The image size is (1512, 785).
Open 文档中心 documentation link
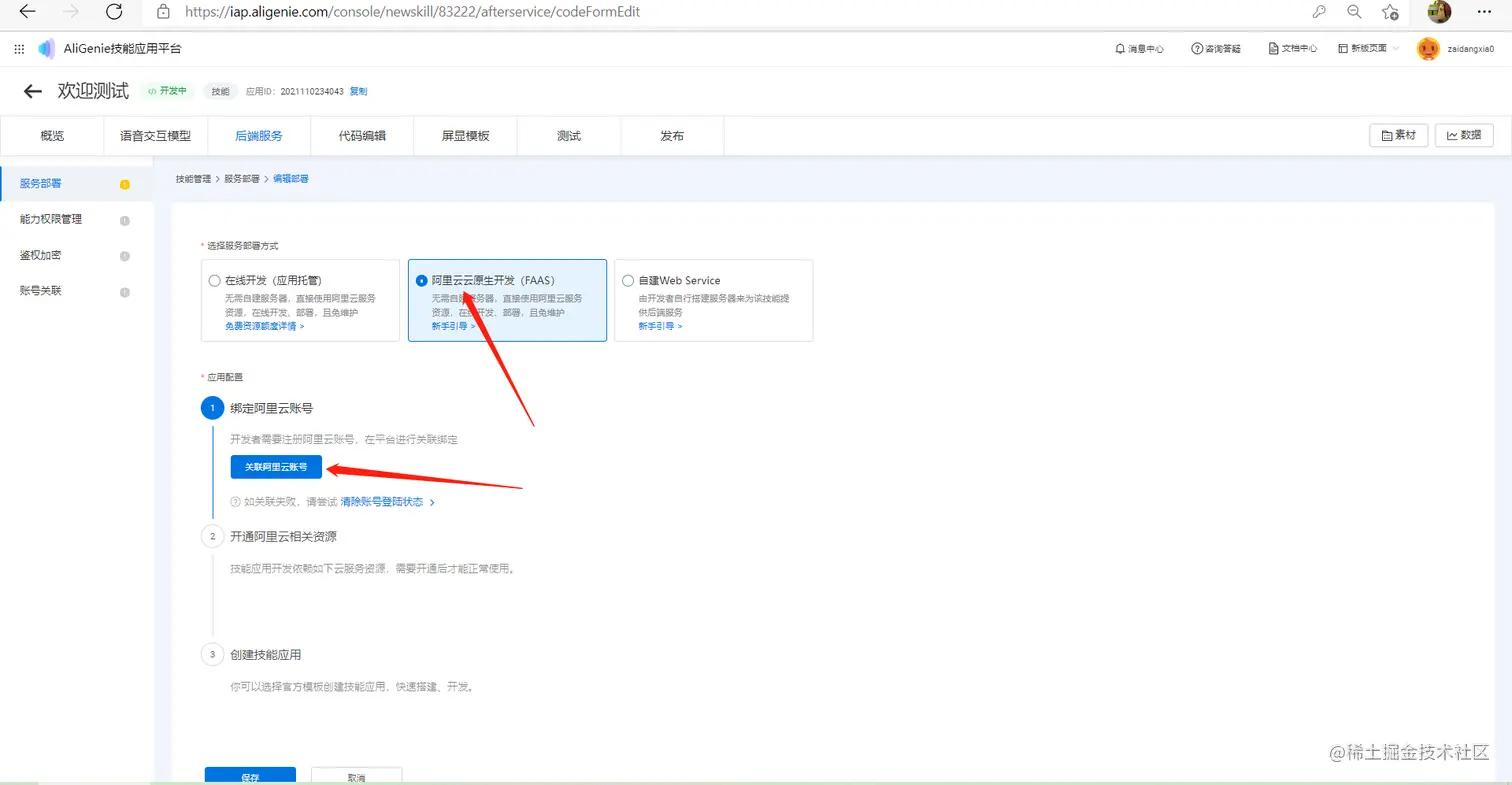pyautogui.click(x=1293, y=49)
